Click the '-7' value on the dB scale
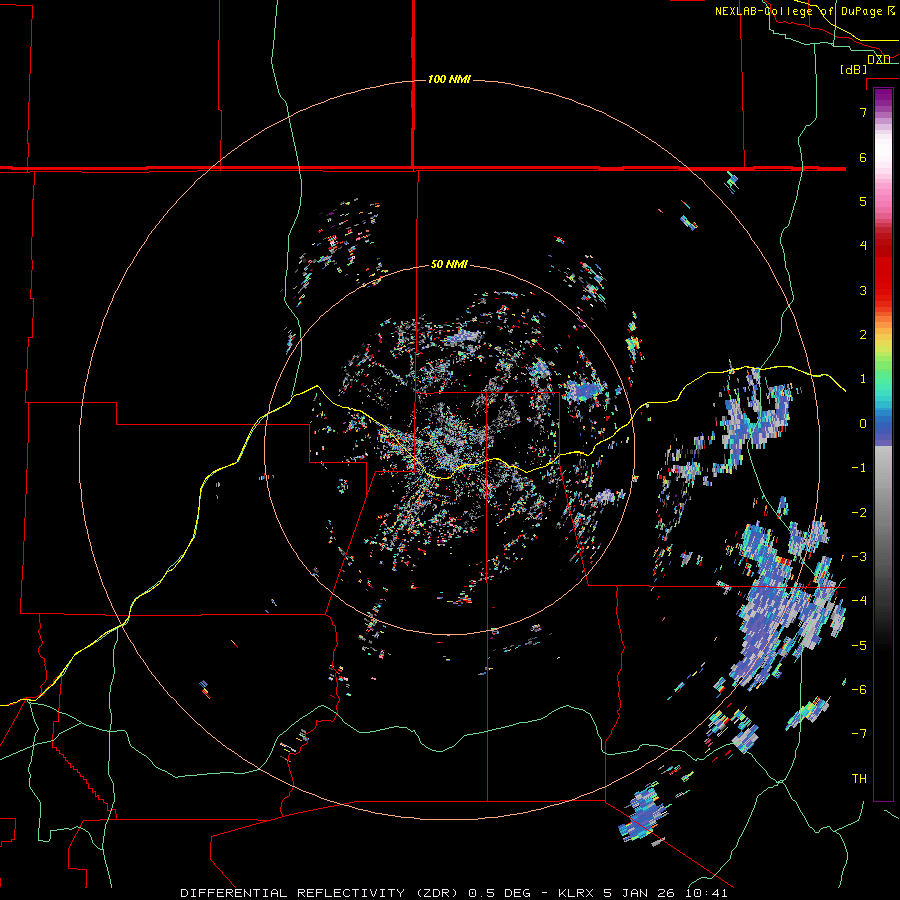The width and height of the screenshot is (900, 900). (x=859, y=734)
